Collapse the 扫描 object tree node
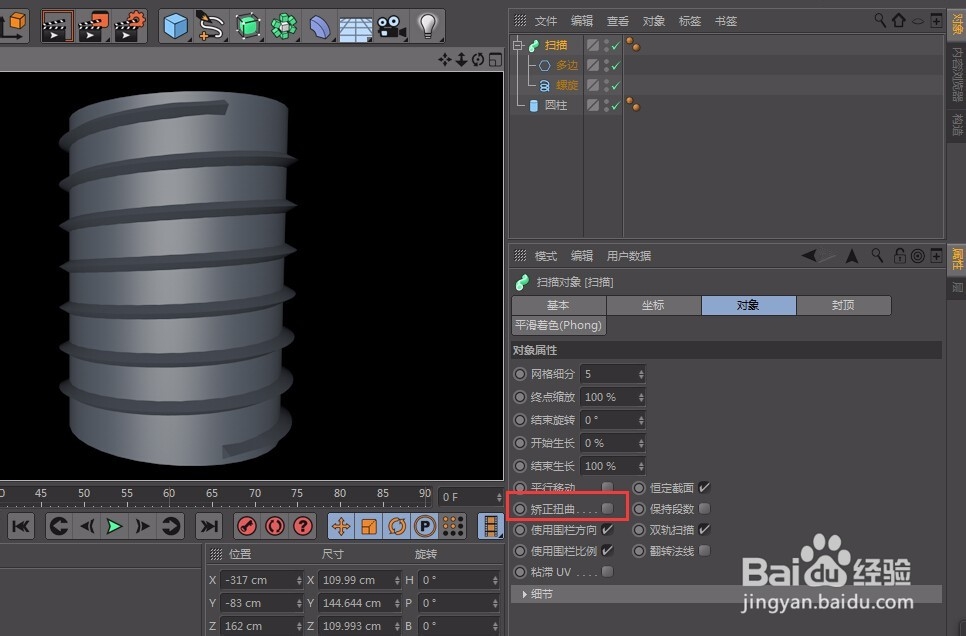The width and height of the screenshot is (966, 636). tap(517, 45)
